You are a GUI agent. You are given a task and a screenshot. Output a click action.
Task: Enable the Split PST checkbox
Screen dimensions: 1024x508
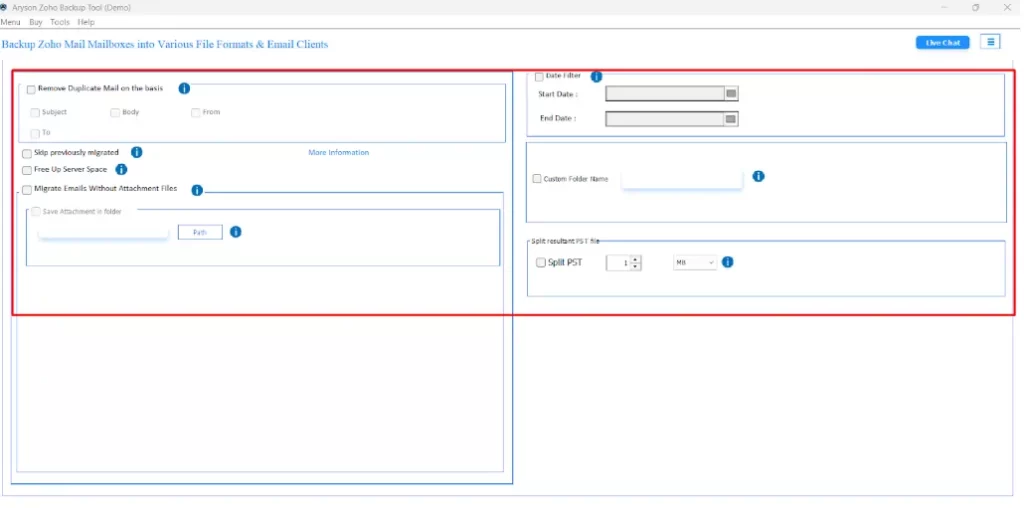(x=541, y=263)
